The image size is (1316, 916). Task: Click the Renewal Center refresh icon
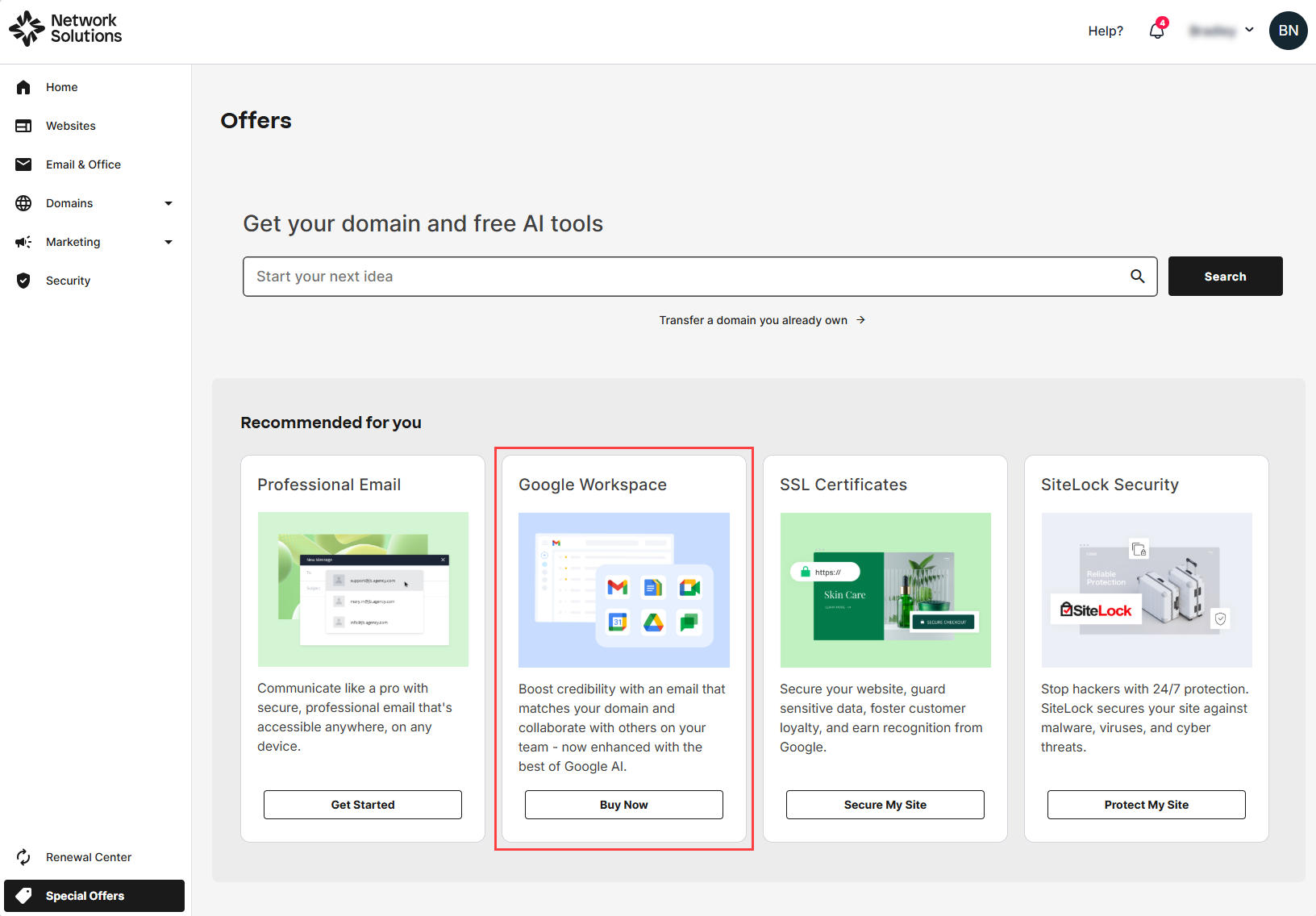23,857
